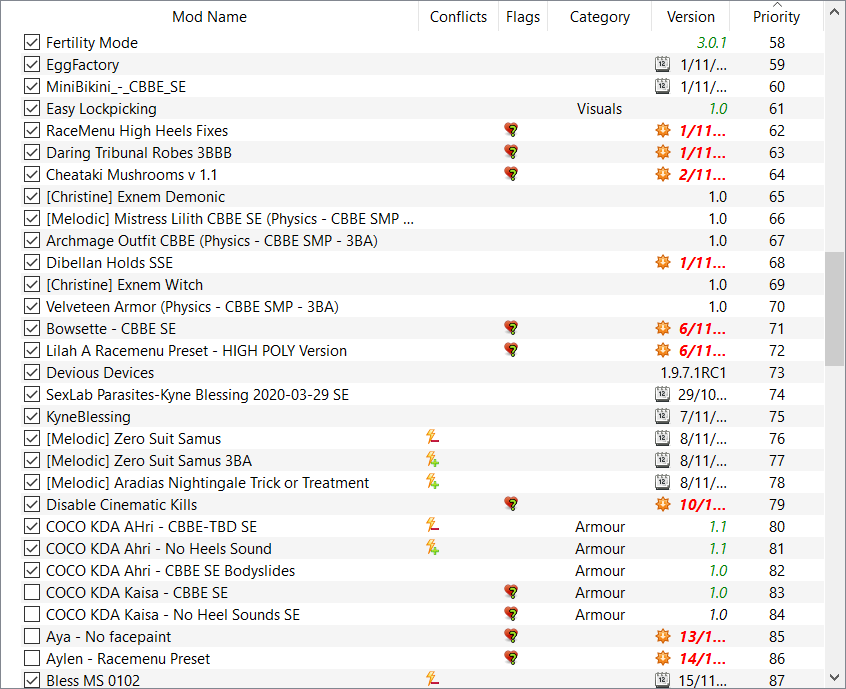Click the flag icon for COCO KDA Kaisa No Heel Sounds

(511, 614)
